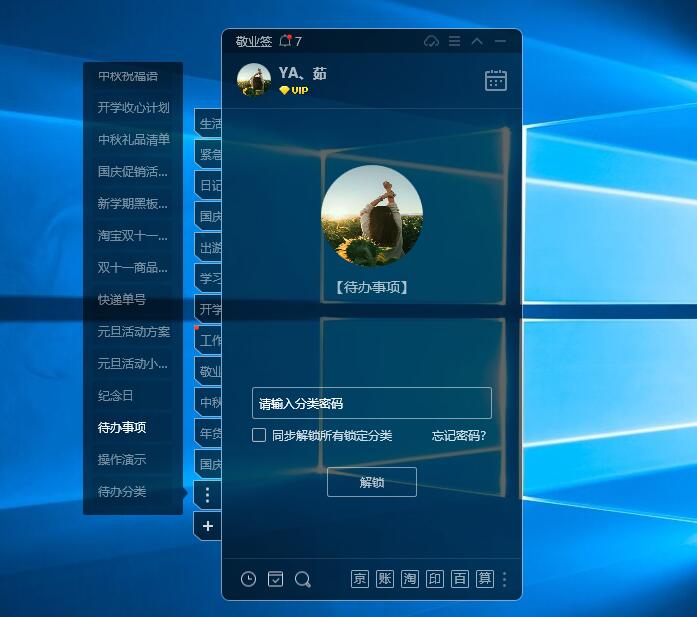Click the 敬业签 app title
This screenshot has width=697, height=617.
point(253,41)
